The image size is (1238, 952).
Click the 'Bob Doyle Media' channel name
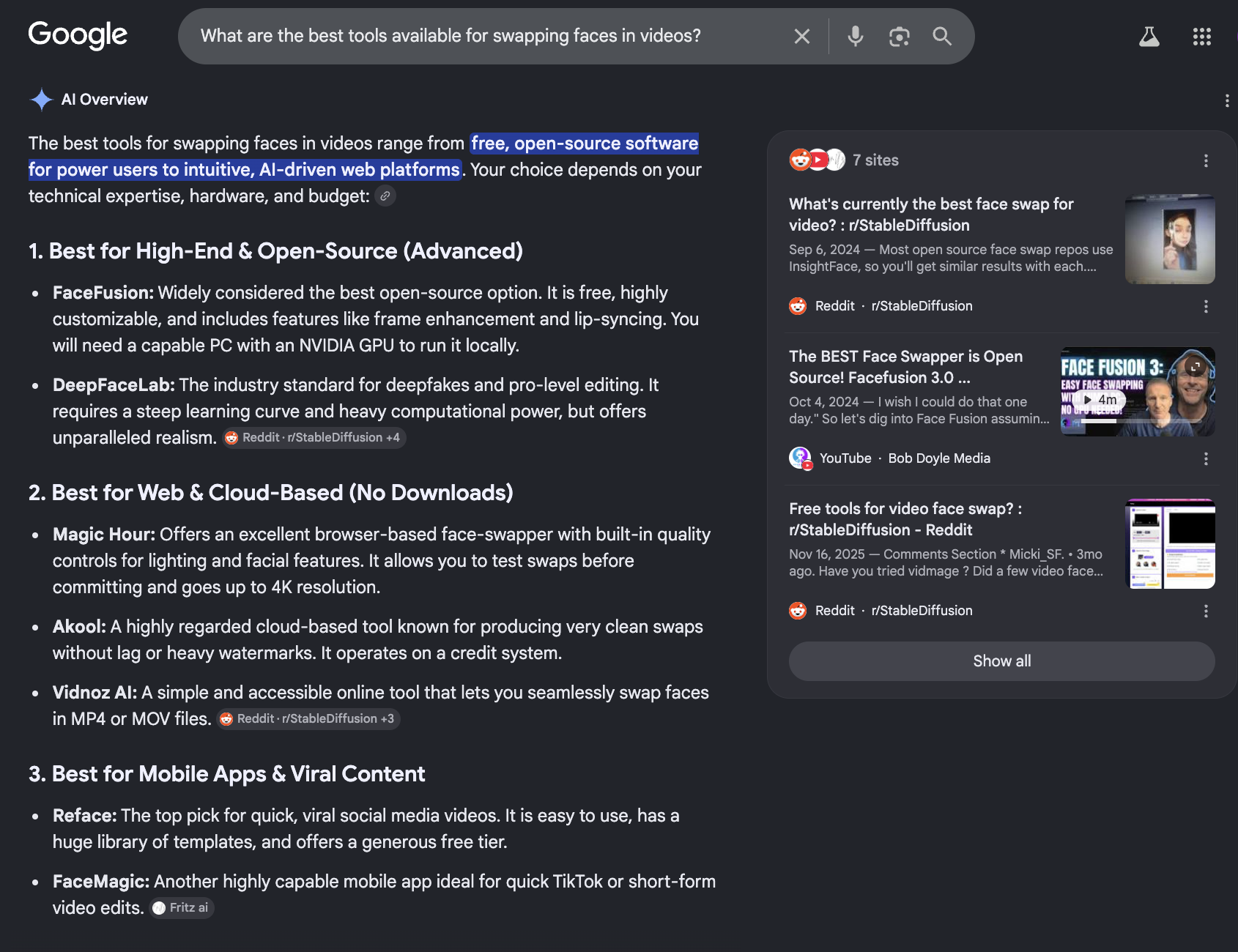pyautogui.click(x=939, y=458)
